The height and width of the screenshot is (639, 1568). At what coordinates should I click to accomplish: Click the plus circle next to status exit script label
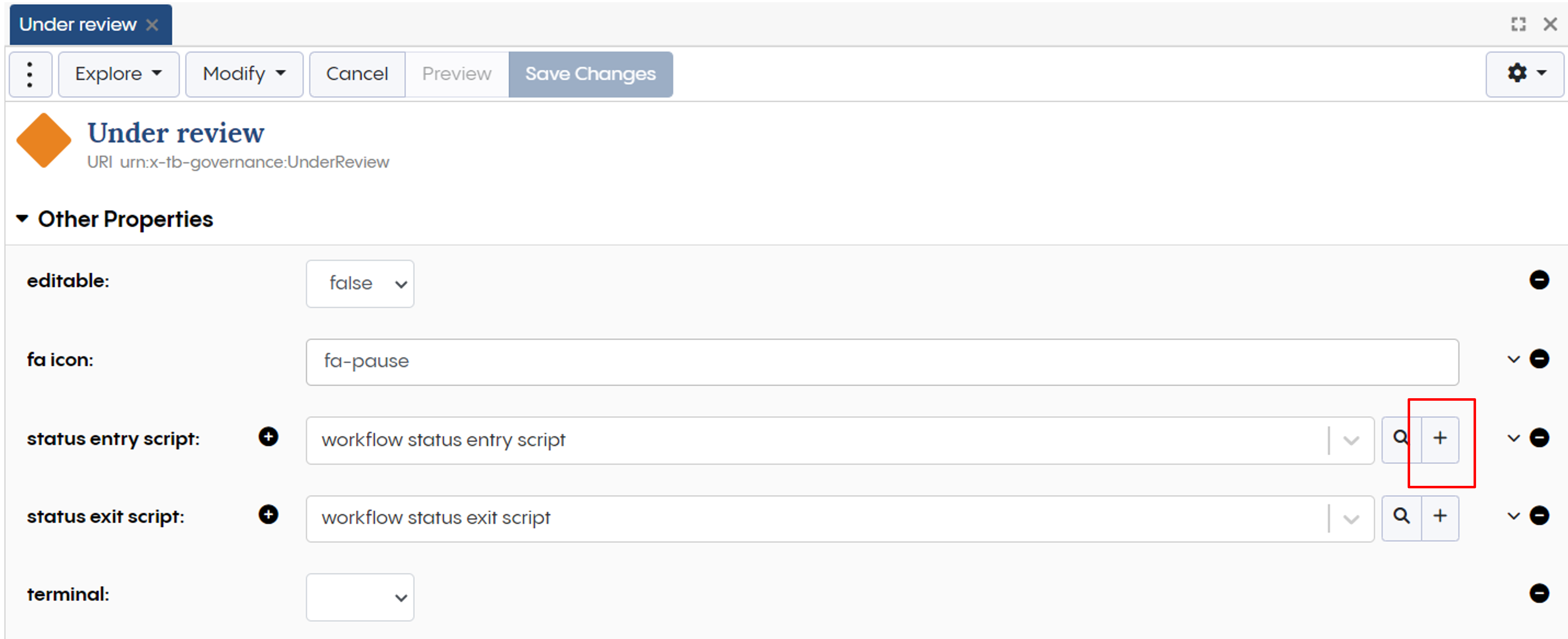[268, 514]
